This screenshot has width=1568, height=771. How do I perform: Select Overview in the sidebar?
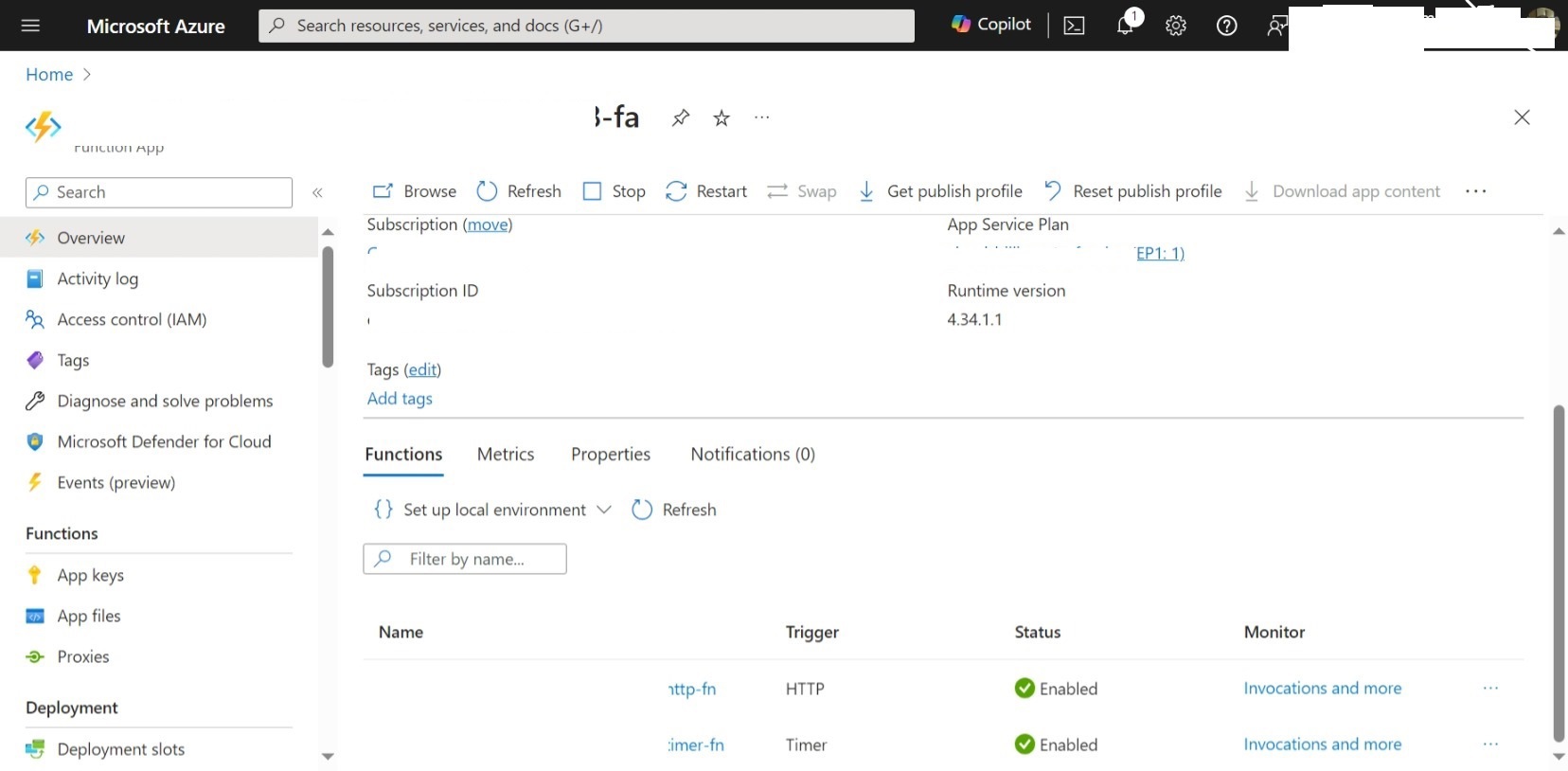(159, 238)
